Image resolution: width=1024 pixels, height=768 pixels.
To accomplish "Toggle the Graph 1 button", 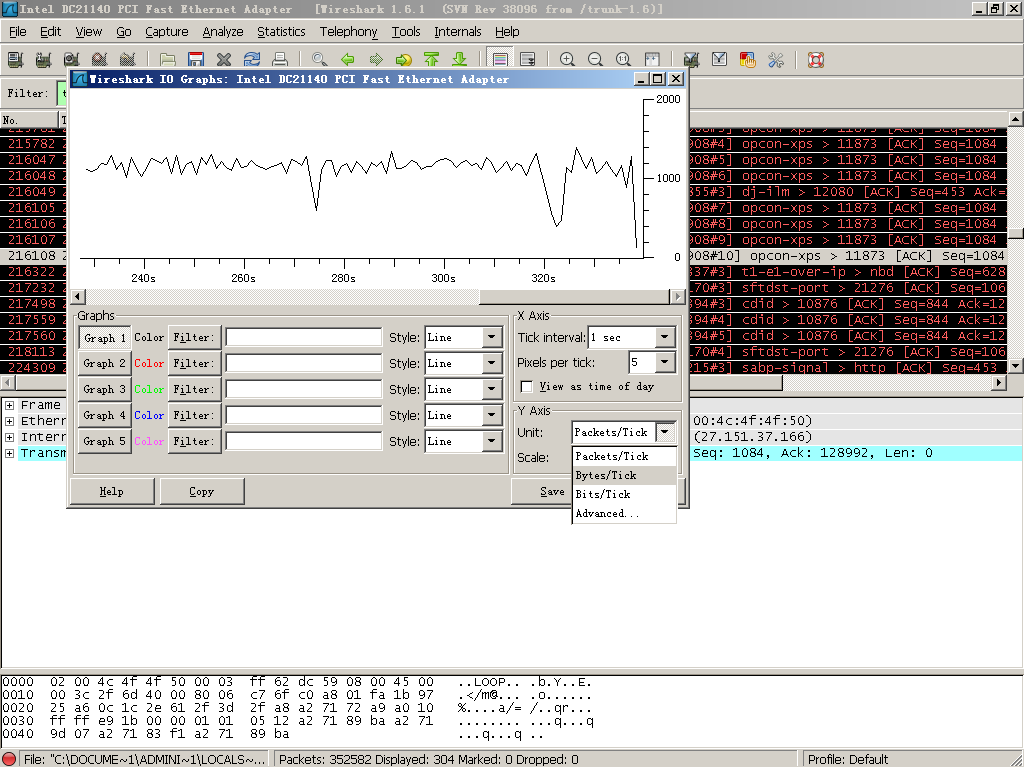I will (105, 338).
